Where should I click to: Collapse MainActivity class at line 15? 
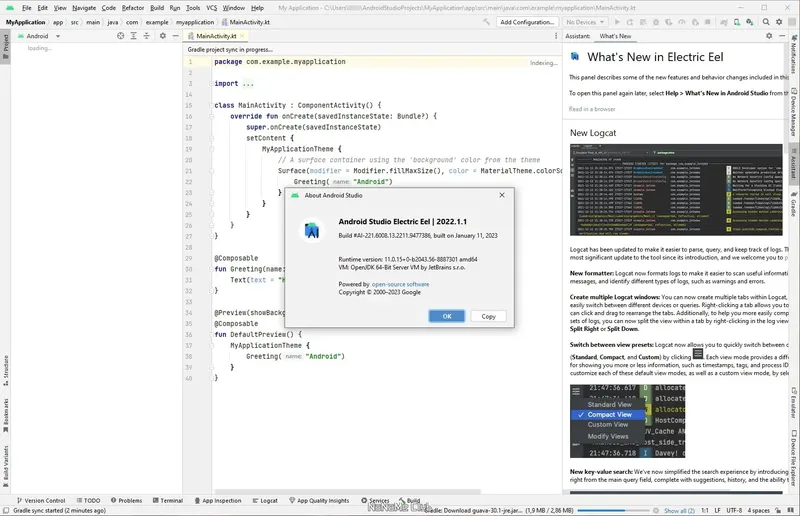coord(211,105)
